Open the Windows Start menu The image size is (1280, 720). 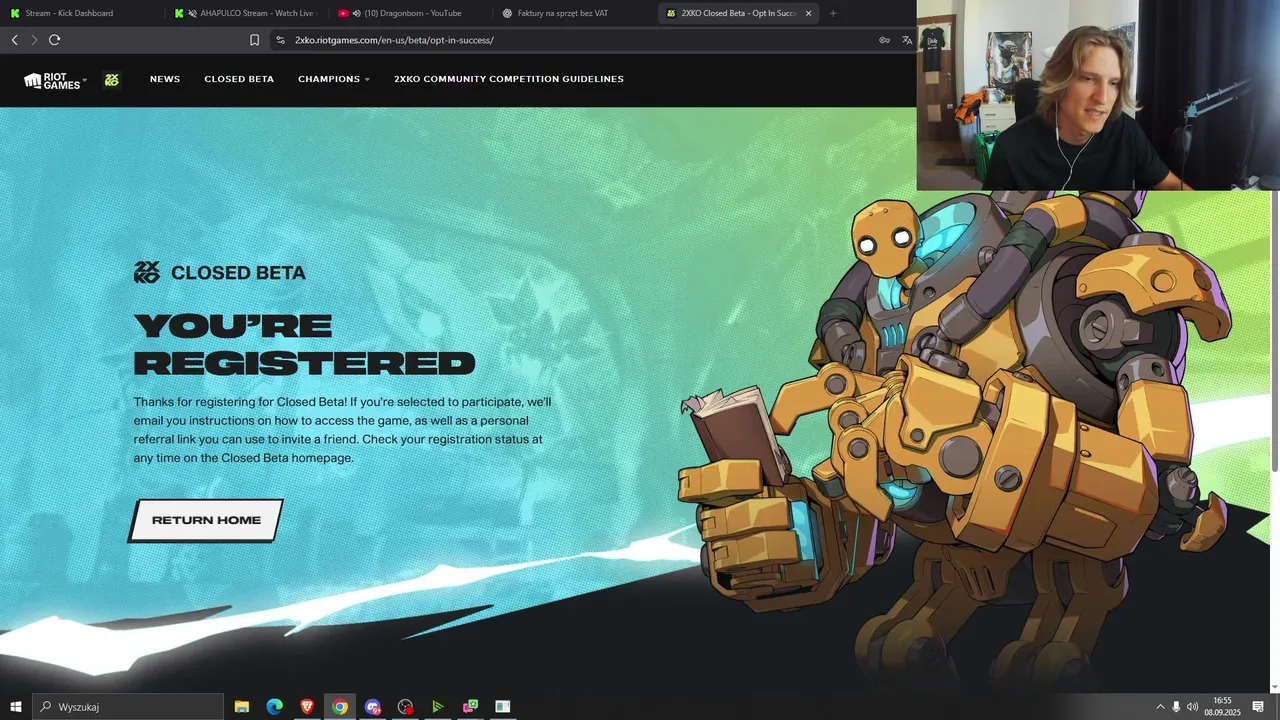(15, 706)
